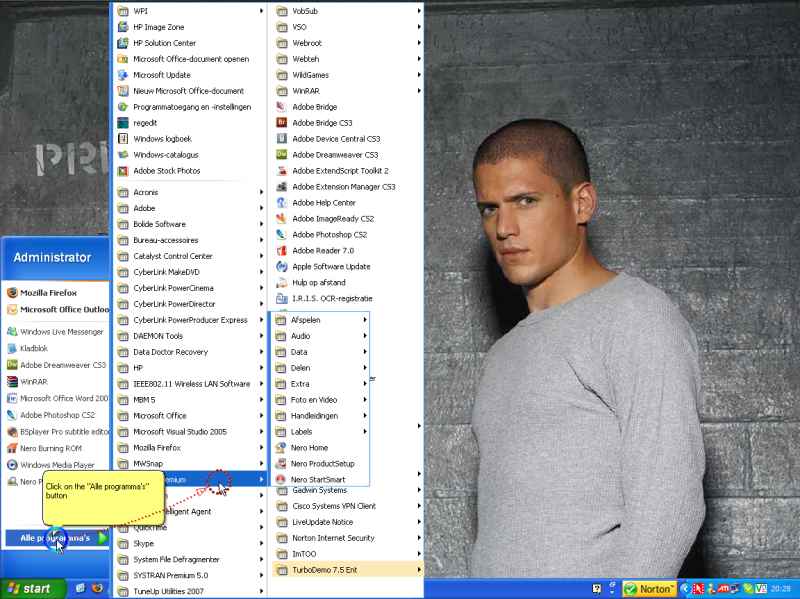
Task: Click Microsoft Office-document openen
Action: click(189, 59)
